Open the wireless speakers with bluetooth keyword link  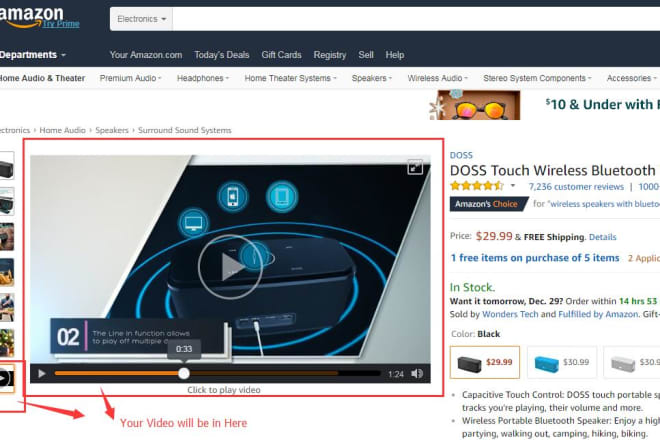pos(603,204)
